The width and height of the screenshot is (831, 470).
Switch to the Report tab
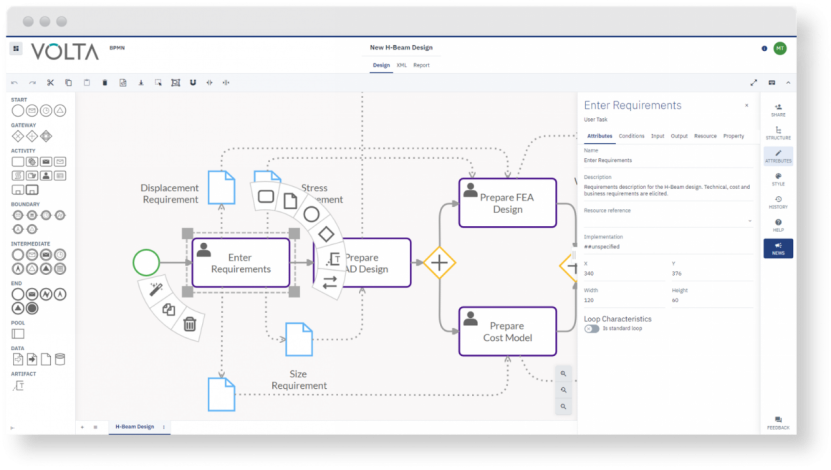[421, 65]
